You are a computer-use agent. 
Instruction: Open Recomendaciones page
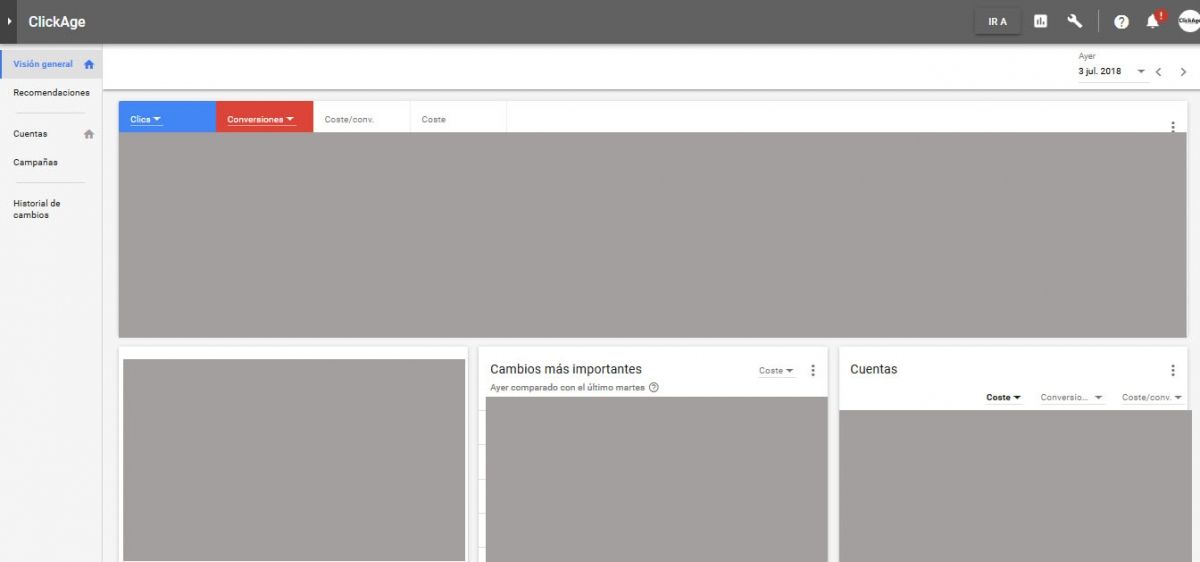[51, 93]
